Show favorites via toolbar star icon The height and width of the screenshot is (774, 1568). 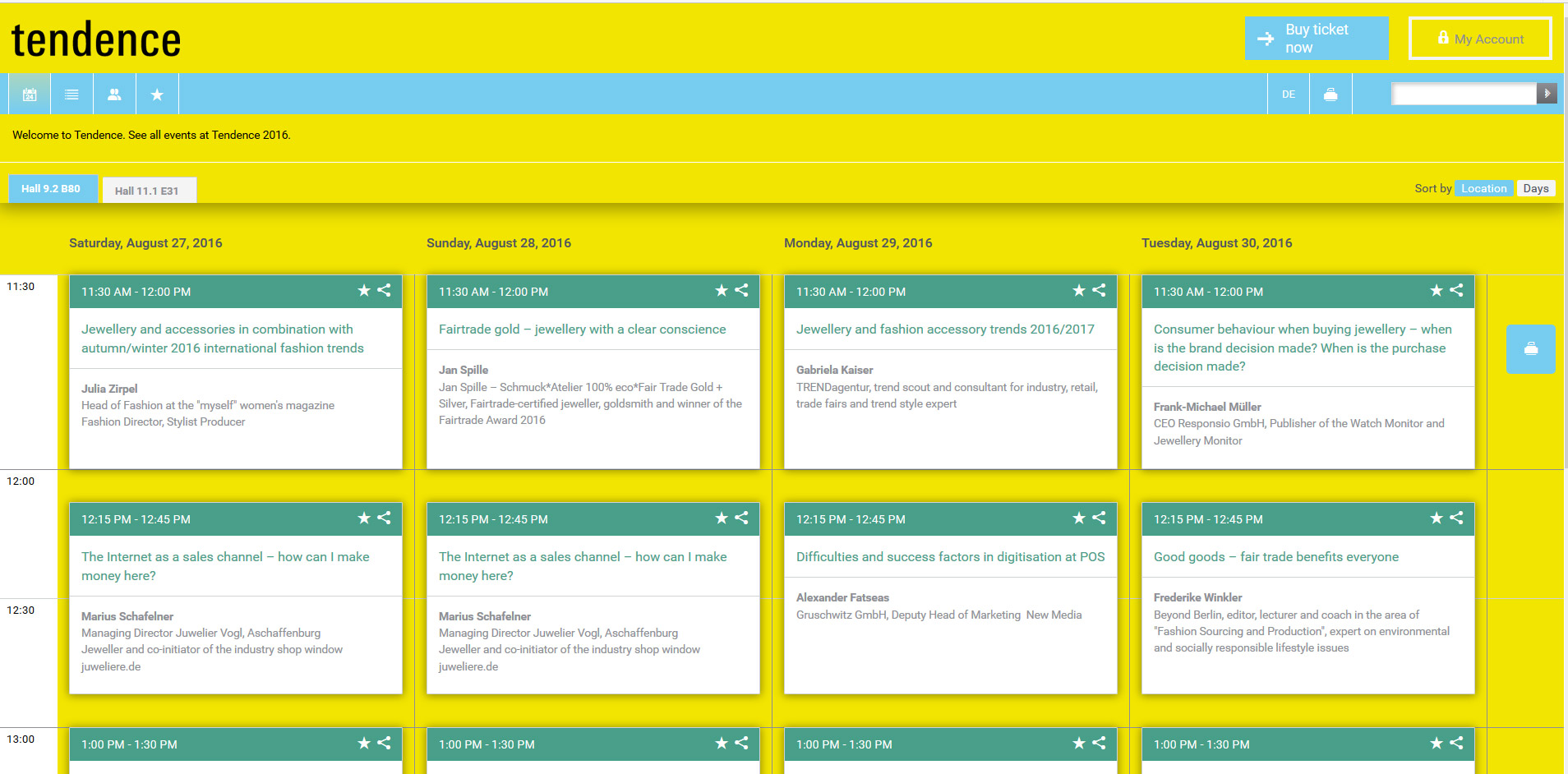click(157, 94)
